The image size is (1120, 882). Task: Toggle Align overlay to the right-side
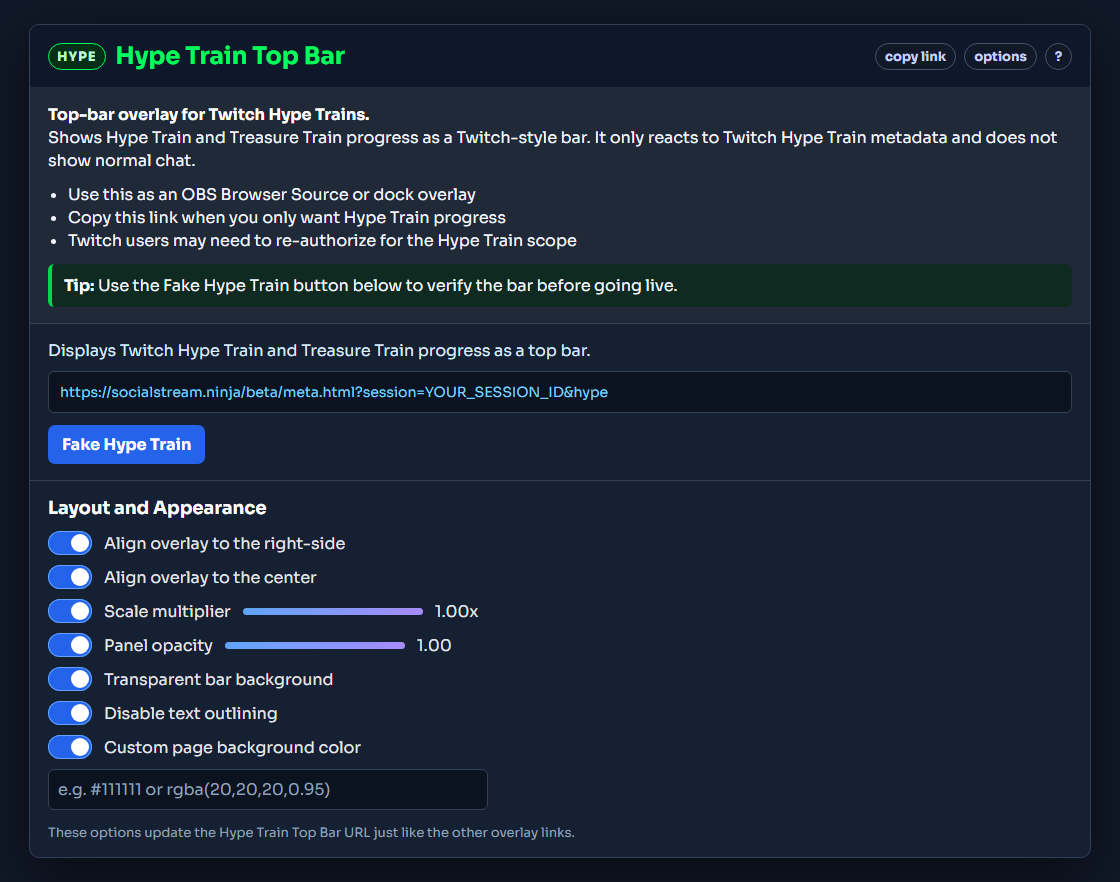coord(70,543)
